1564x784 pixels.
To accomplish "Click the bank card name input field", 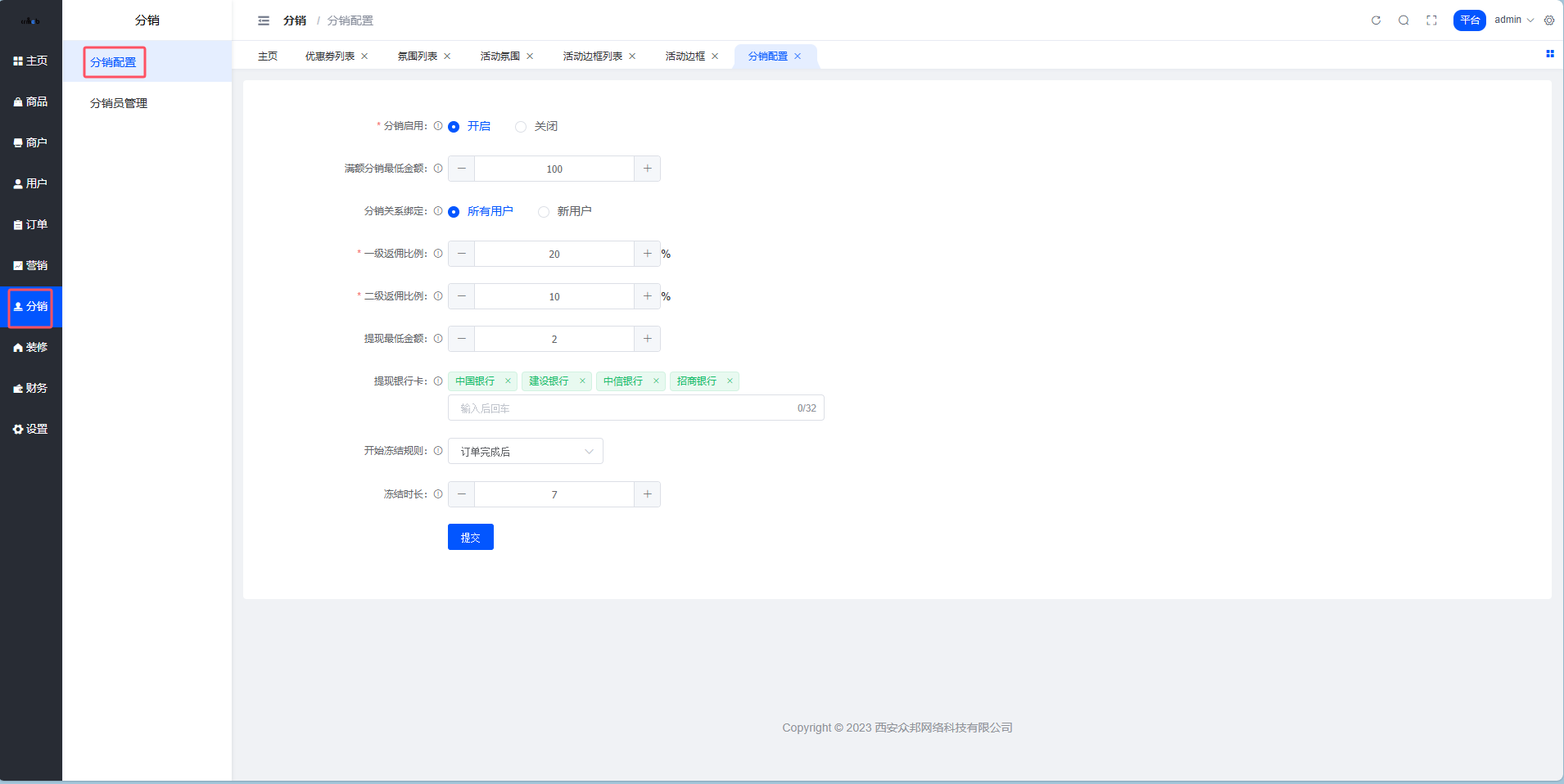I will (x=622, y=408).
